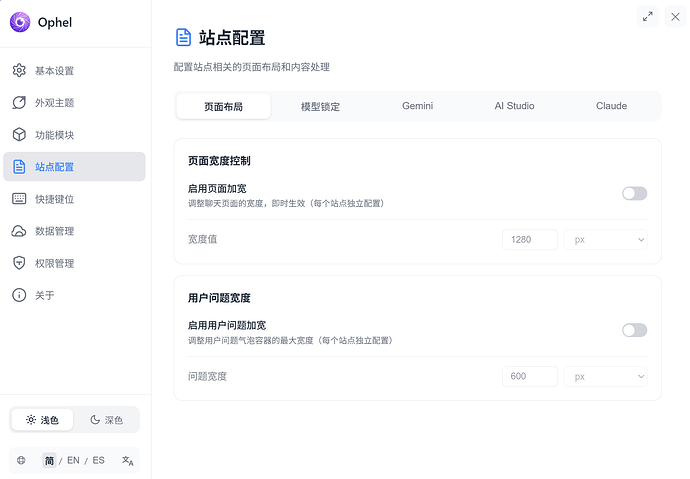Click the Ophel purple logo icon
690x479 pixels.
point(20,22)
